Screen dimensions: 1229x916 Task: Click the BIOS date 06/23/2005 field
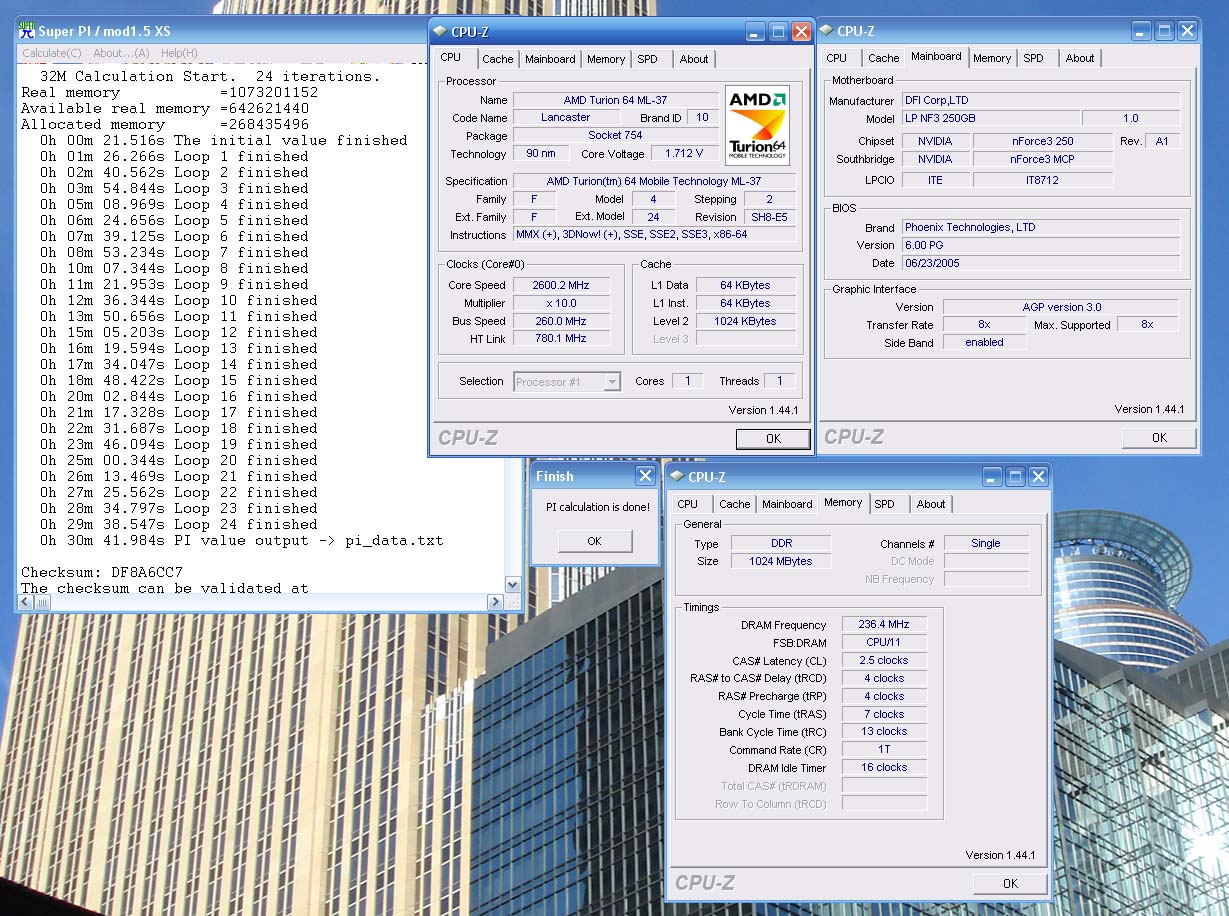click(x=1040, y=263)
